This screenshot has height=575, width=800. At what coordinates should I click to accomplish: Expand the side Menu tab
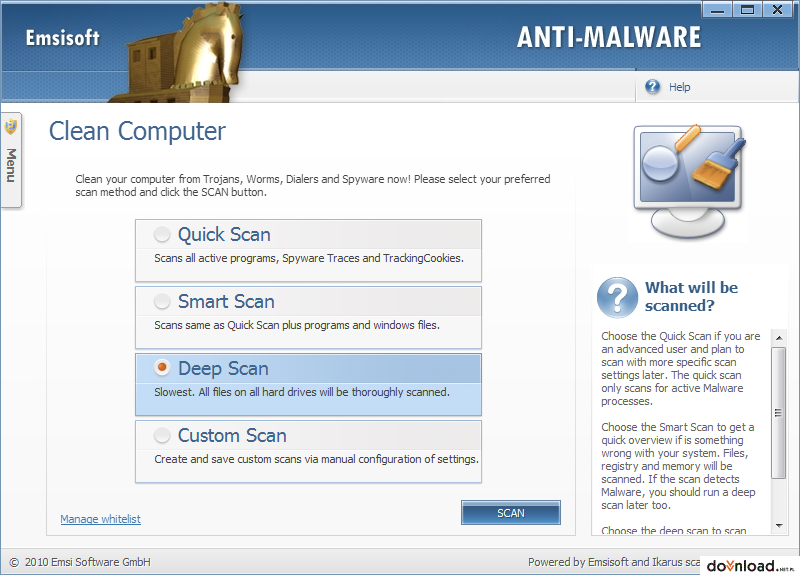pos(11,160)
